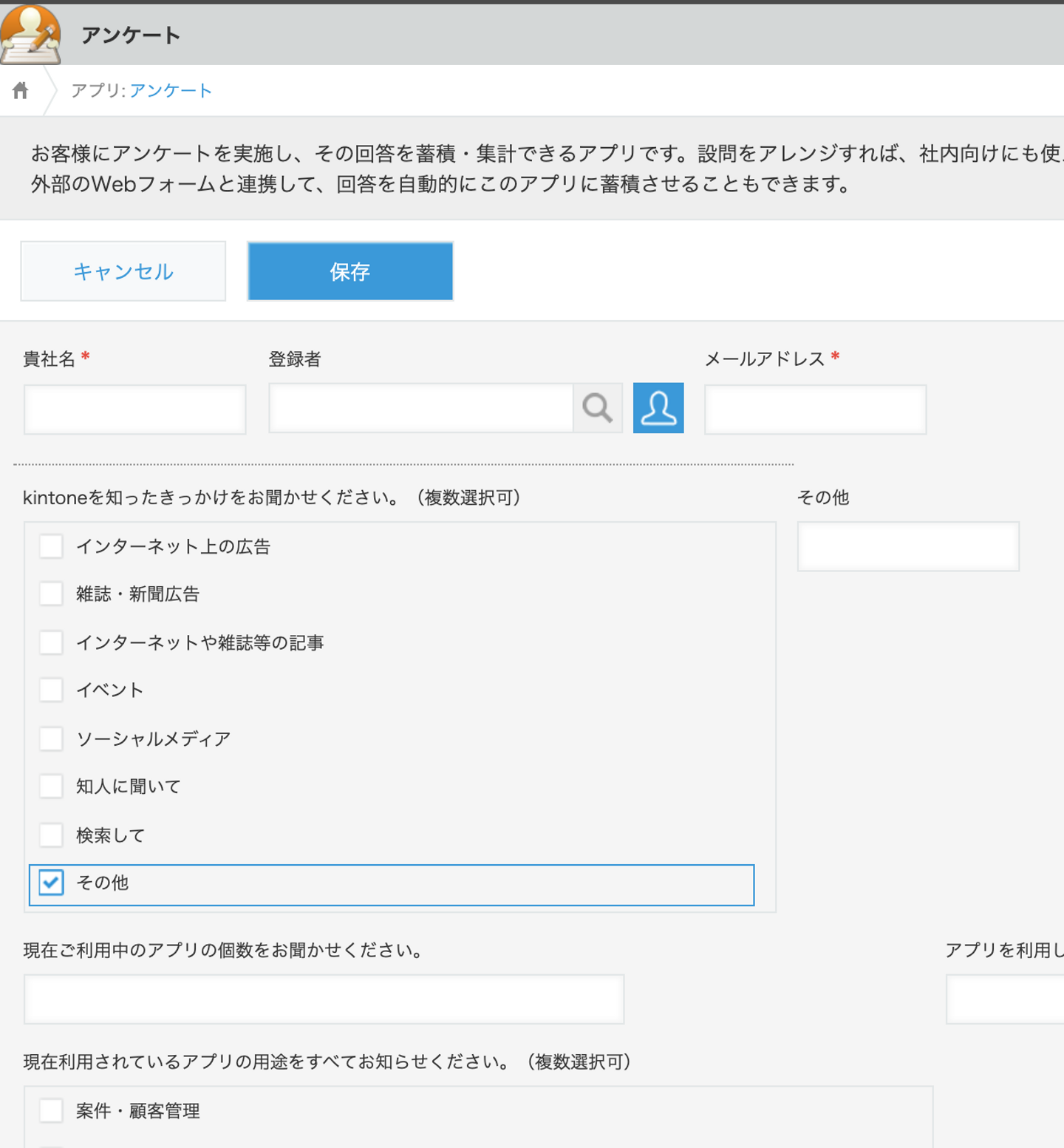The width and height of the screenshot is (1064, 1148).
Task: Focus the 貴社名 text field
Action: tap(135, 410)
